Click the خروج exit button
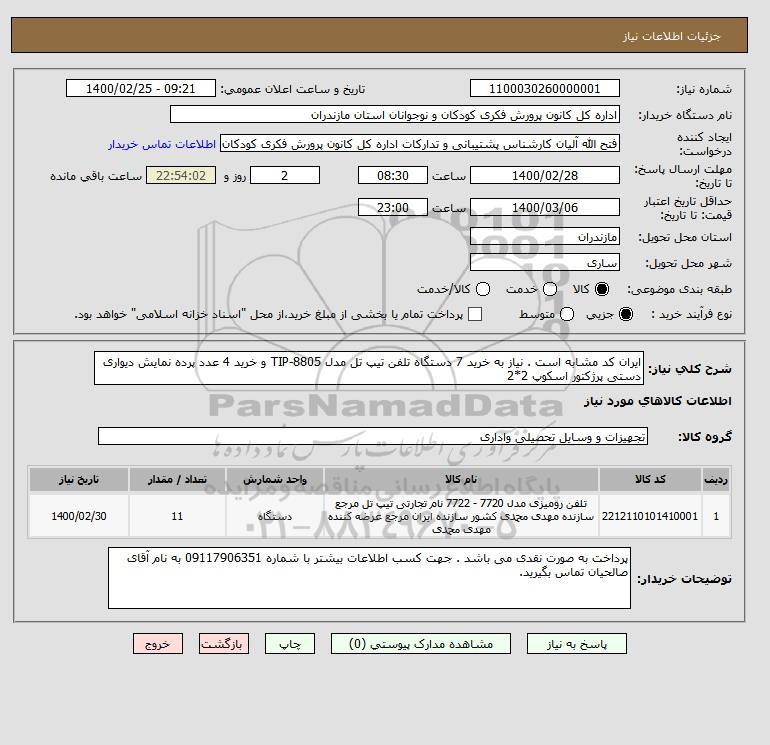770x745 pixels. click(158, 644)
